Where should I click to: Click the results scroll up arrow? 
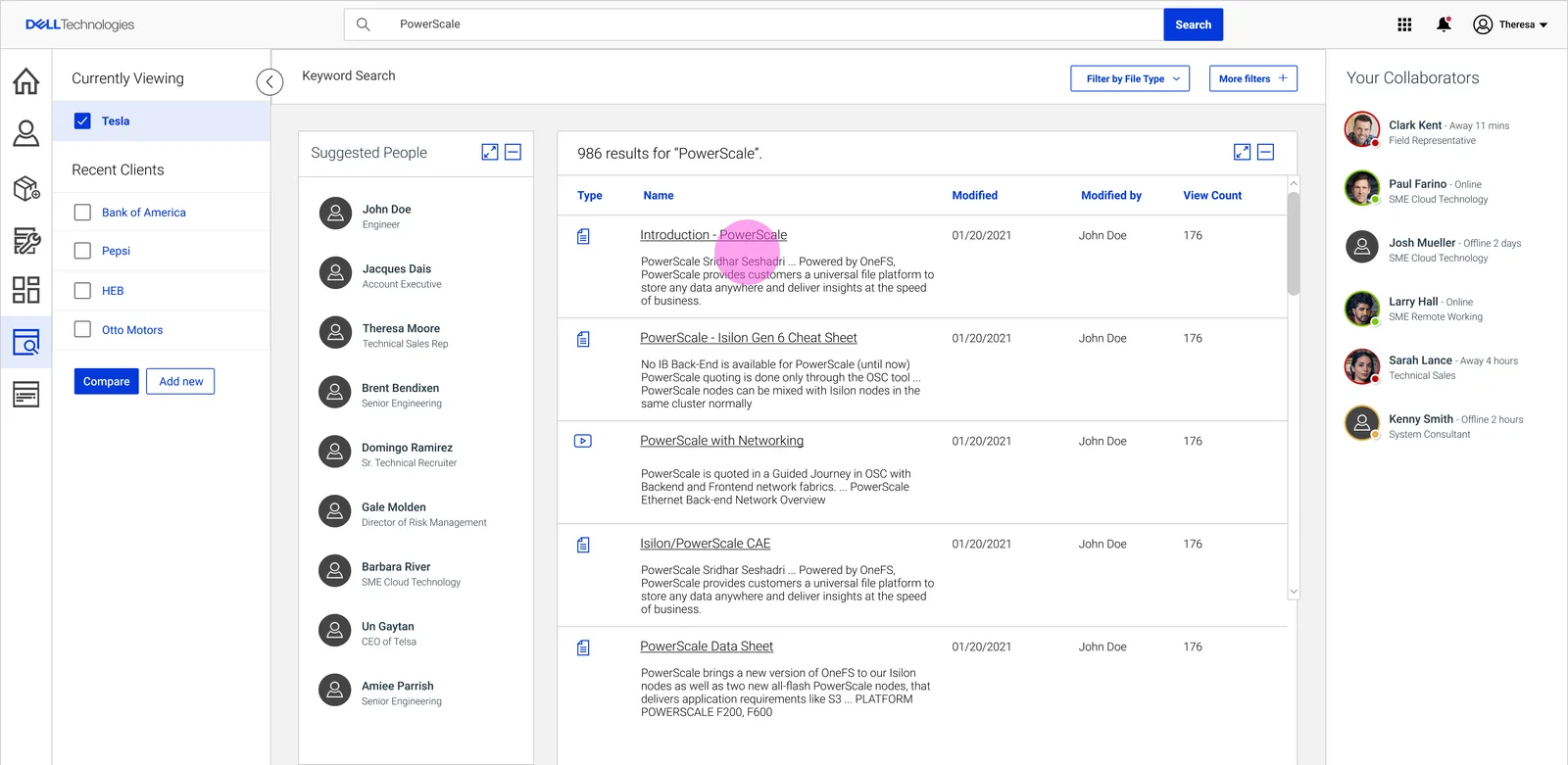pos(1294,183)
